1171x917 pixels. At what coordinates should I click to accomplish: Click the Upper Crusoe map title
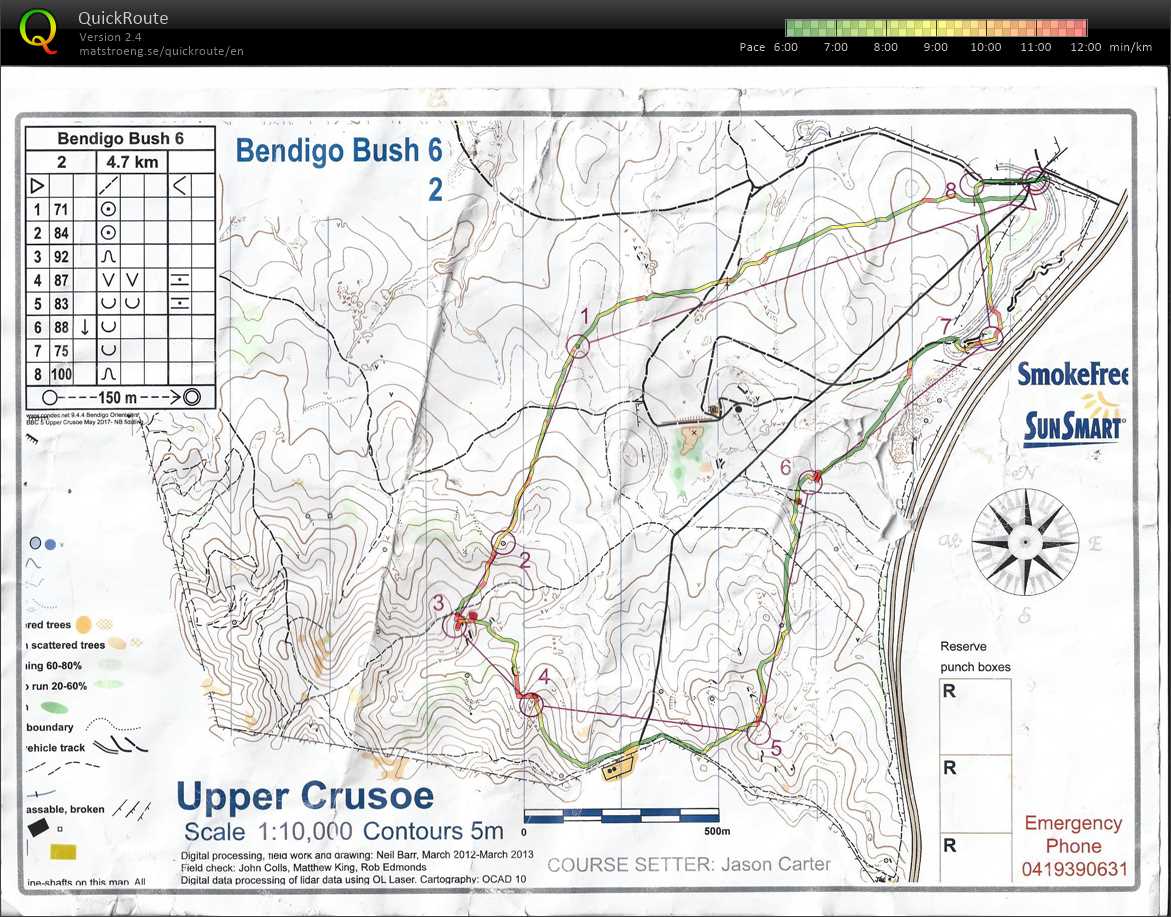[x=305, y=797]
